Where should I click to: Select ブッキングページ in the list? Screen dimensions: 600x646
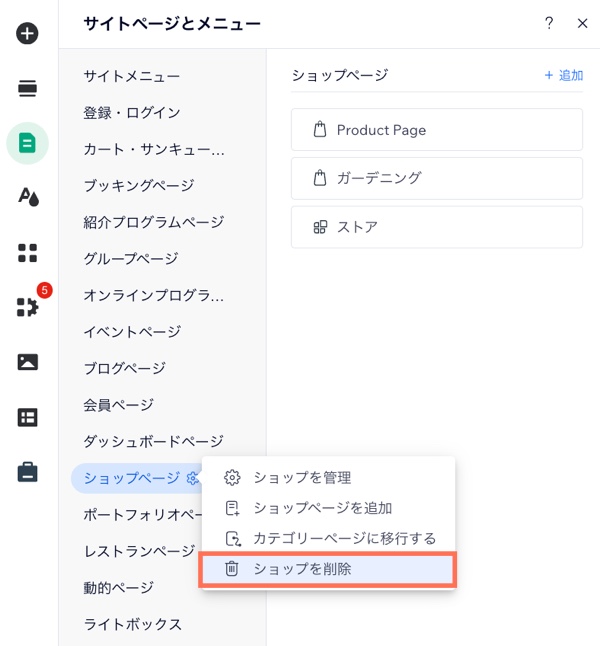139,185
